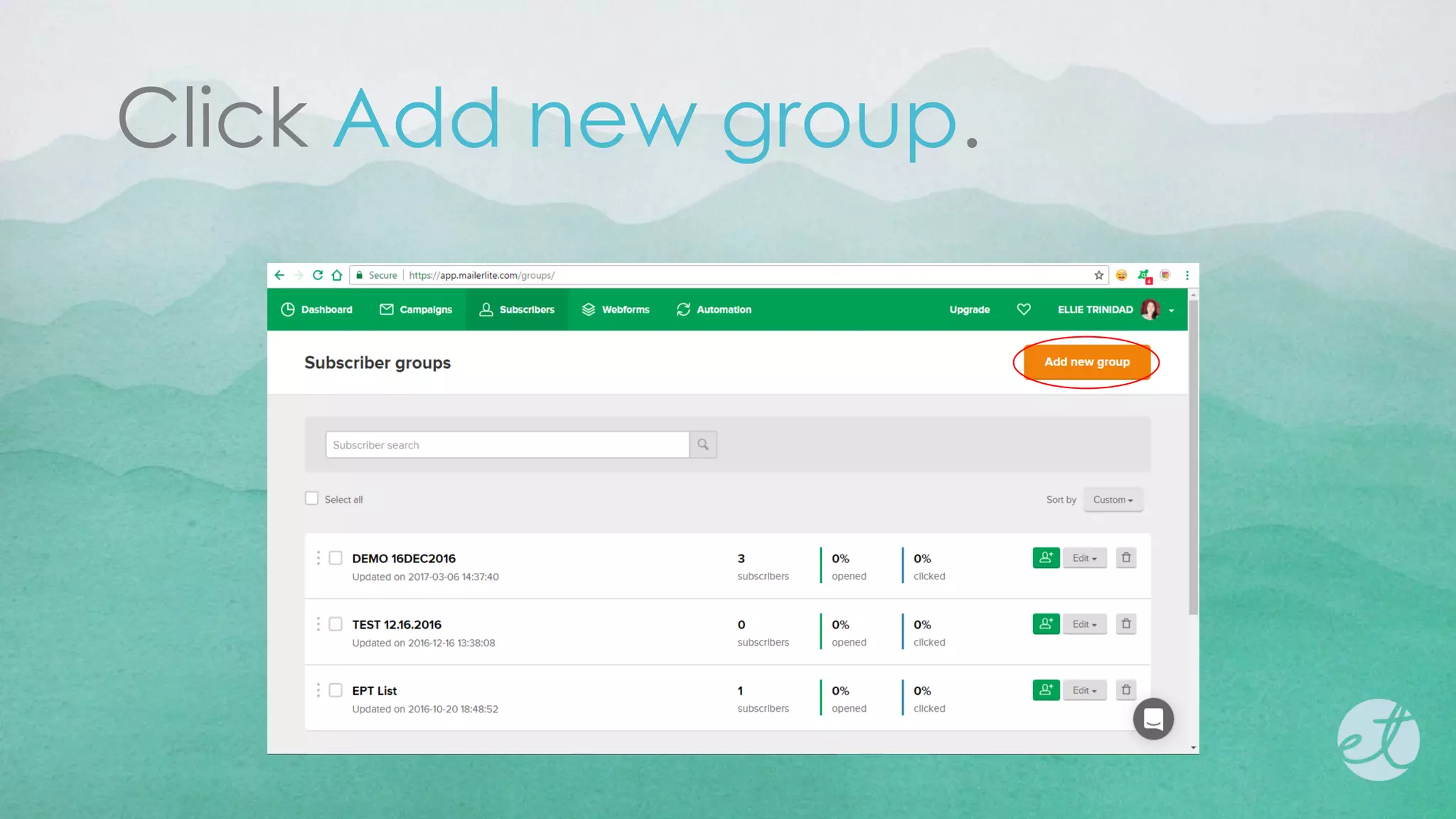Check the Select all checkbox
The image size is (1456, 819).
tap(311, 498)
